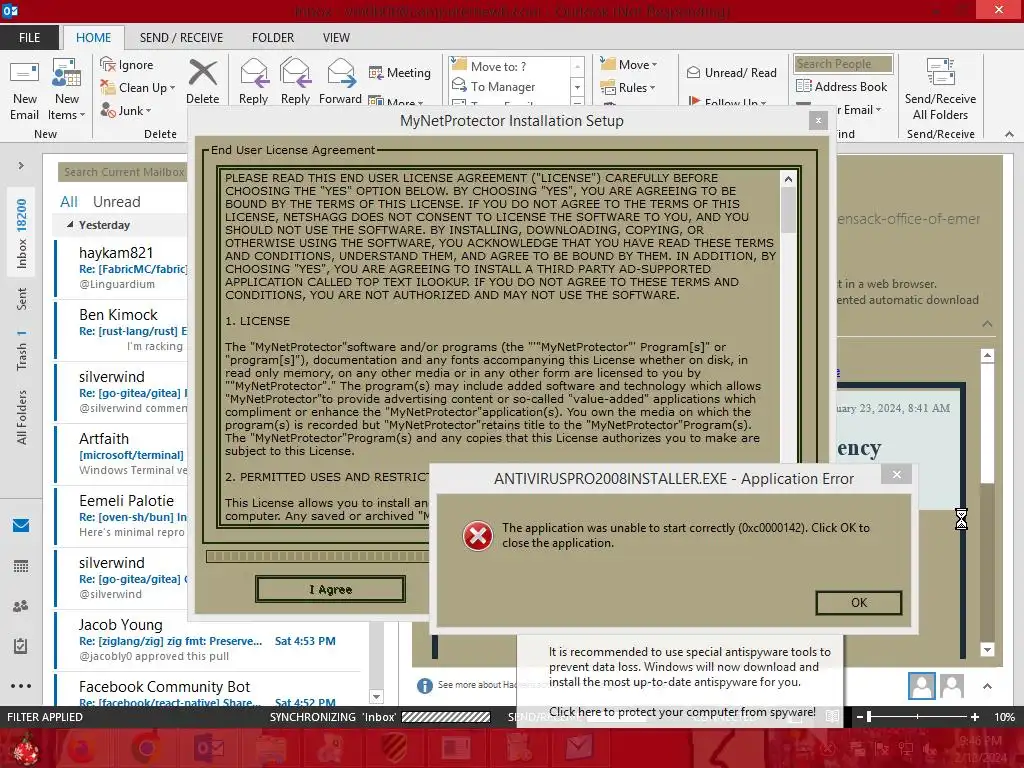Open the Sent folder in side pane
This screenshot has width=1024, height=768.
tap(22, 298)
